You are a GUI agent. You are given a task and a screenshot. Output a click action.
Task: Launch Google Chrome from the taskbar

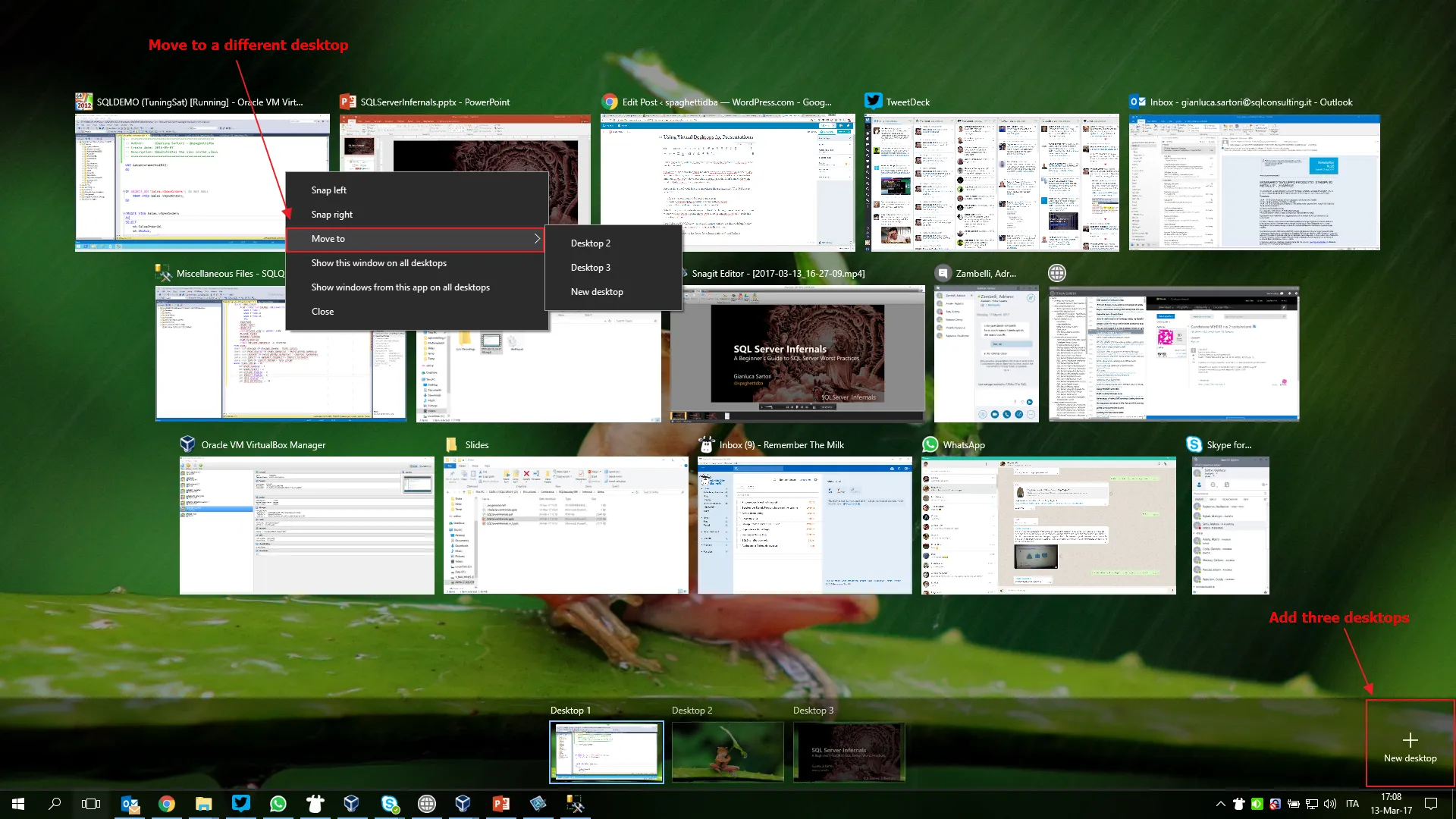(x=167, y=804)
